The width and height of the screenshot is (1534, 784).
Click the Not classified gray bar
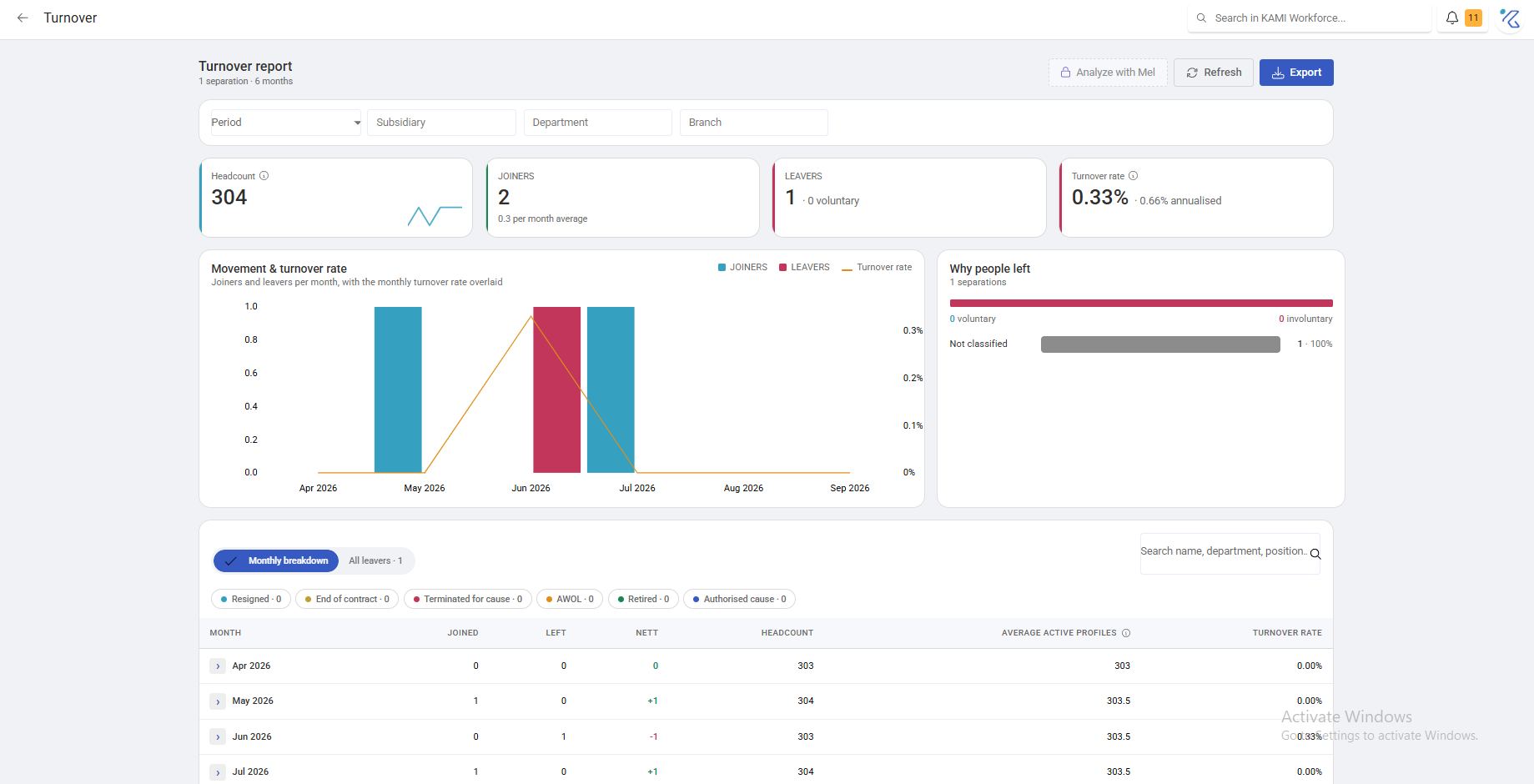point(1160,344)
